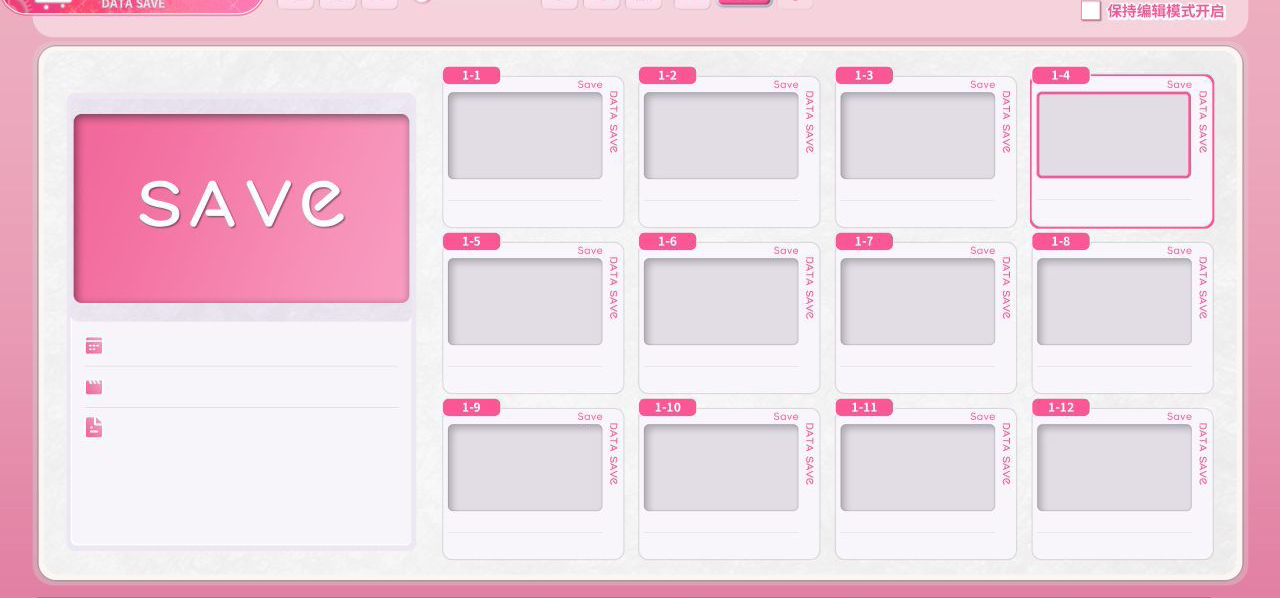Click the DATA SAVE title banner
The image size is (1280, 598).
[133, 5]
